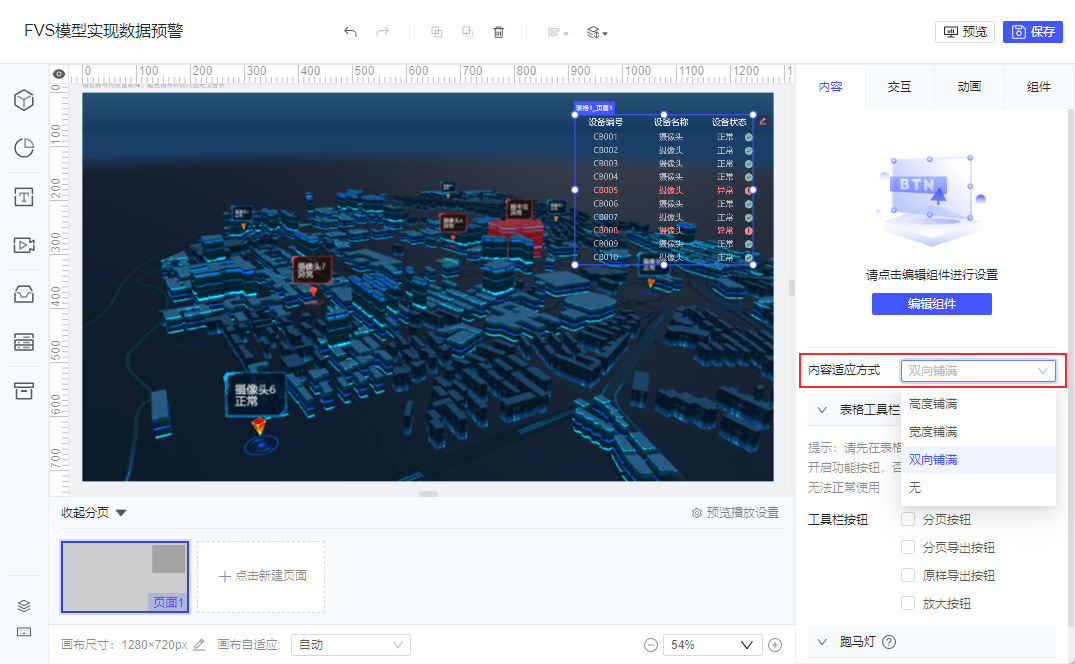Enable the 放大按钮 checkbox
Image resolution: width=1075 pixels, height=664 pixels.
point(908,604)
